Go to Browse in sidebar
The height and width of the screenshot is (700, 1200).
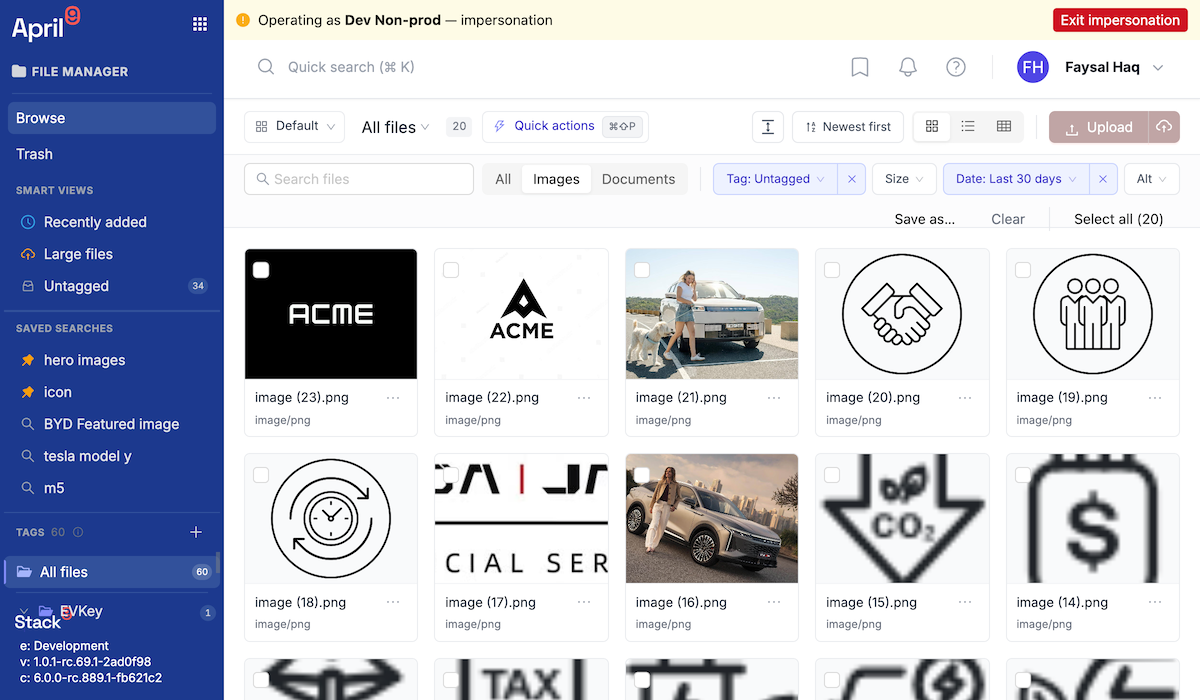[112, 118]
